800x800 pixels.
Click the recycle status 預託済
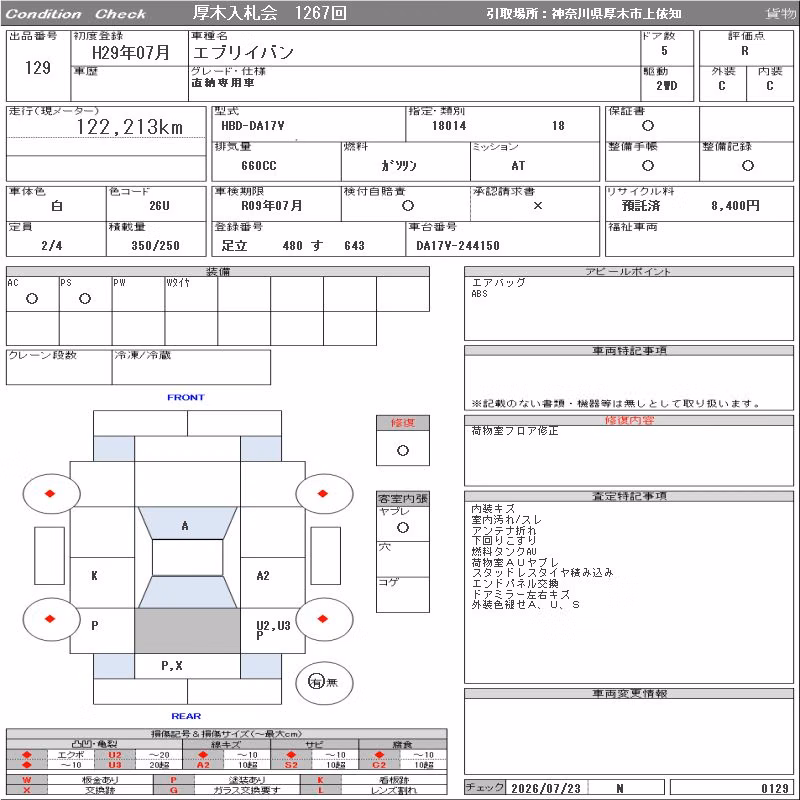click(641, 206)
